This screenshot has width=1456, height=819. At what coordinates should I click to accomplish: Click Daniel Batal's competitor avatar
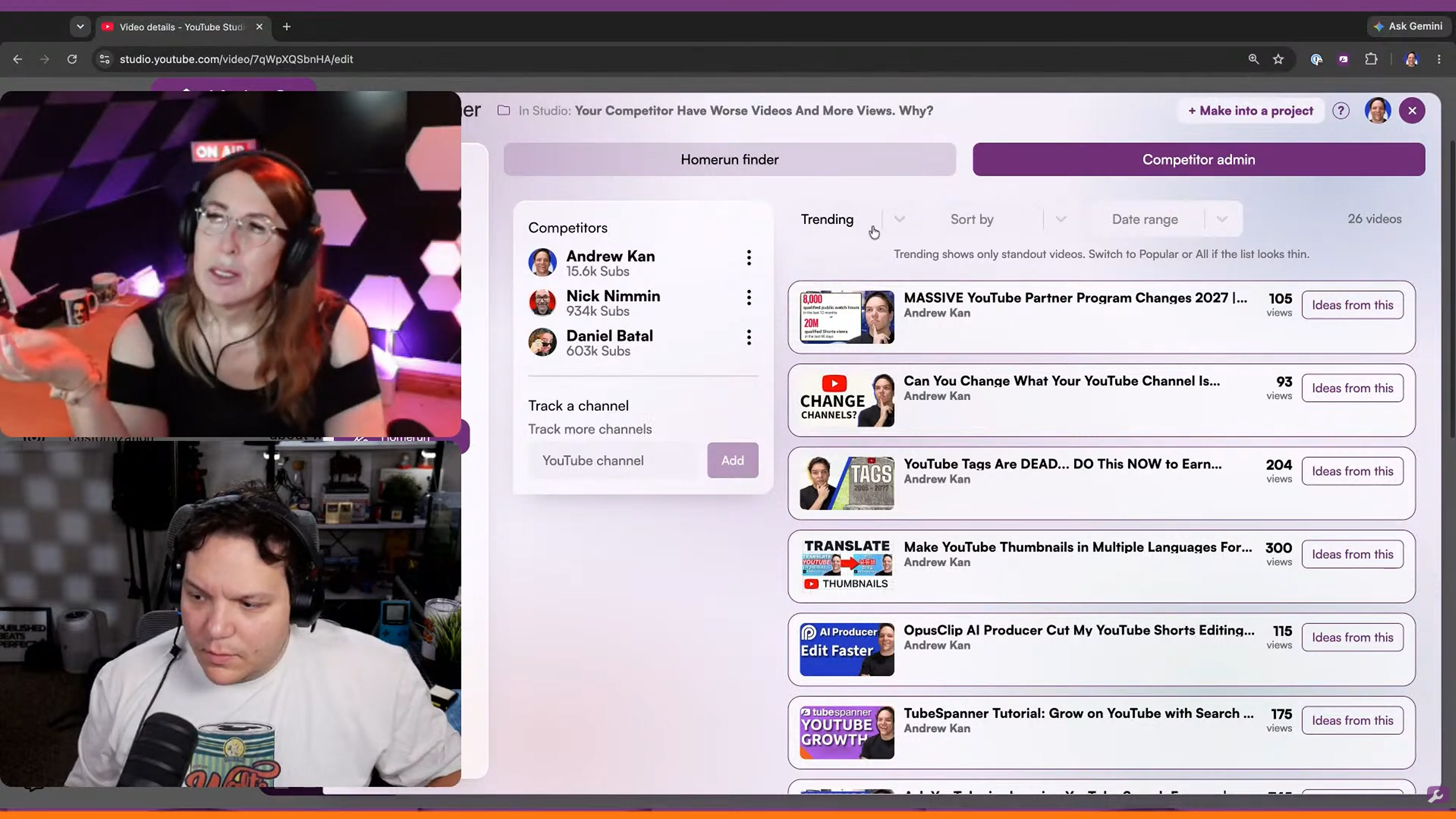pyautogui.click(x=542, y=342)
